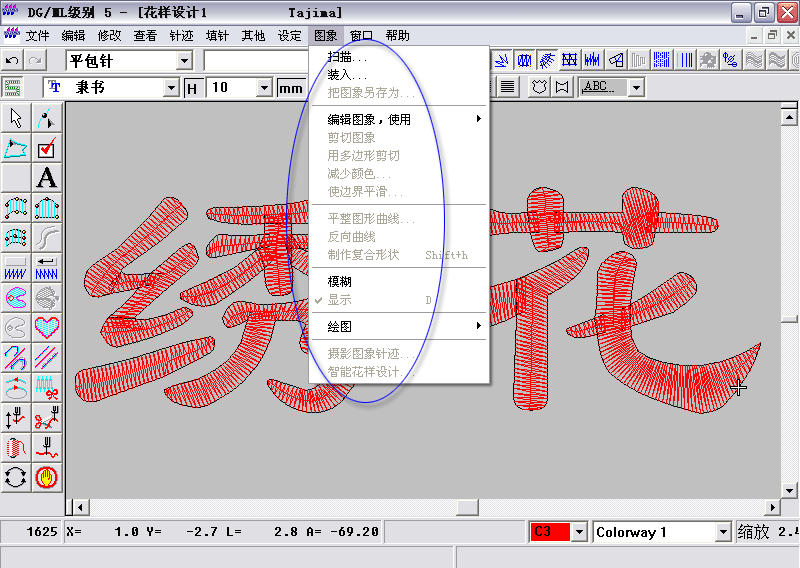Viewport: 800px width, 568px height.
Task: Click the red C3 color swatch
Action: tap(549, 532)
